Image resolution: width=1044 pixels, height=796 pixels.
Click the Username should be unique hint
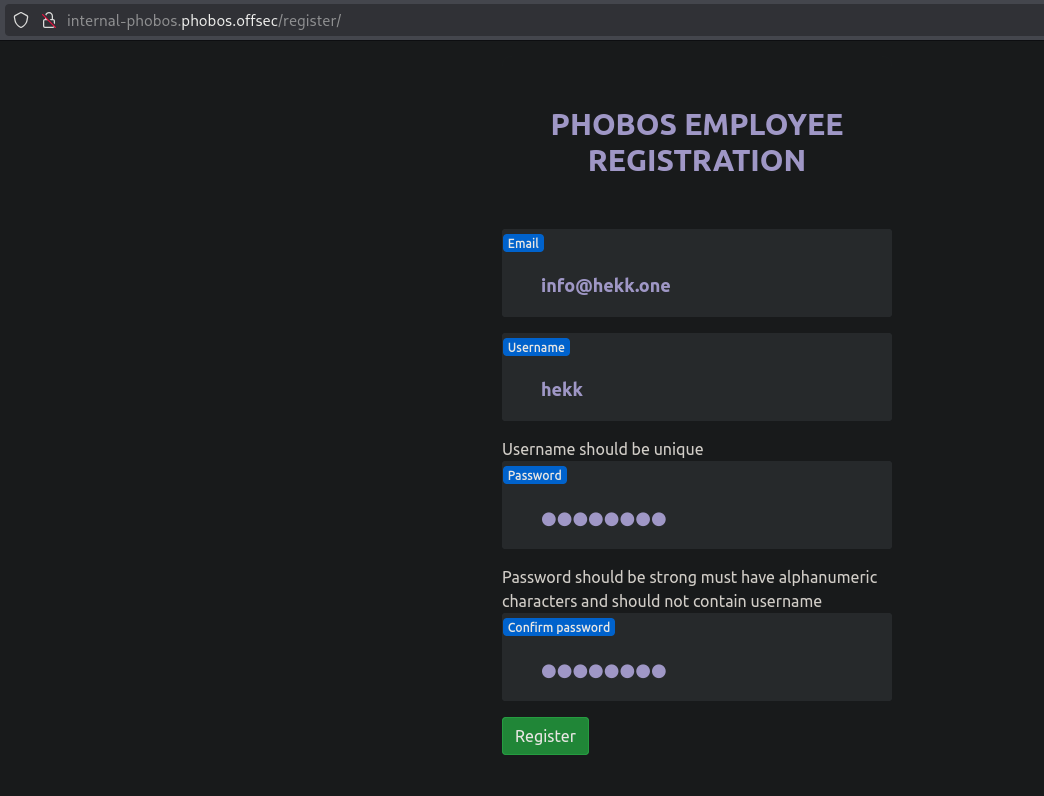[x=602, y=449]
